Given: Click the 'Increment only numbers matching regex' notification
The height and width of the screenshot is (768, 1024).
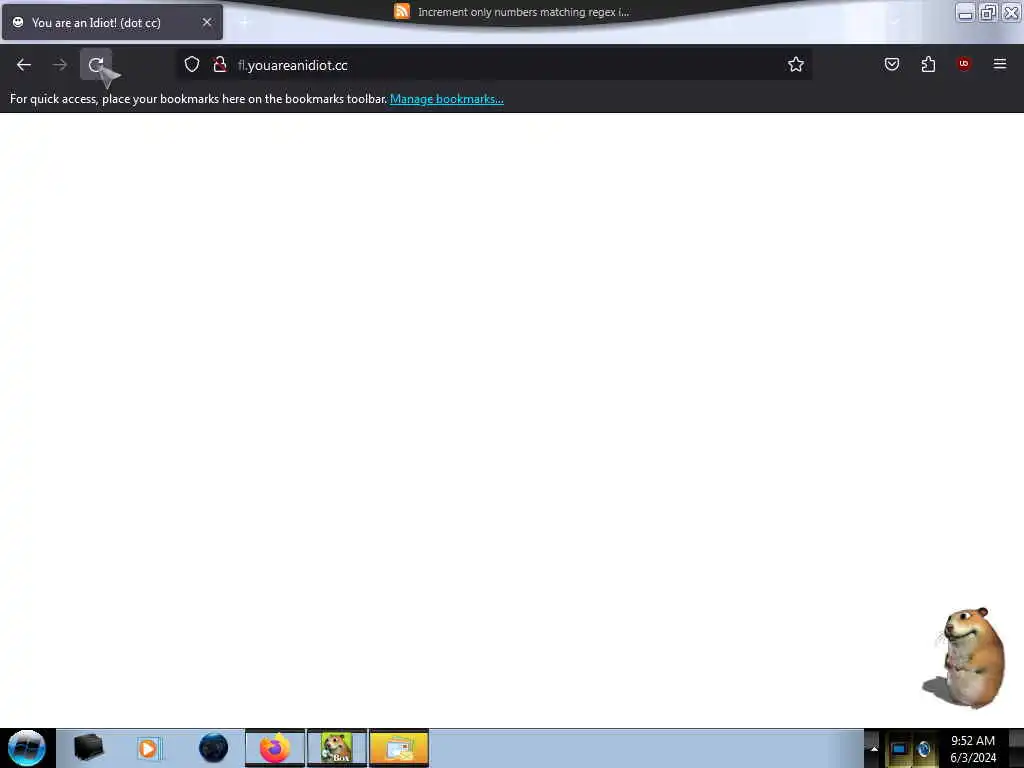Looking at the screenshot, I should point(523,12).
